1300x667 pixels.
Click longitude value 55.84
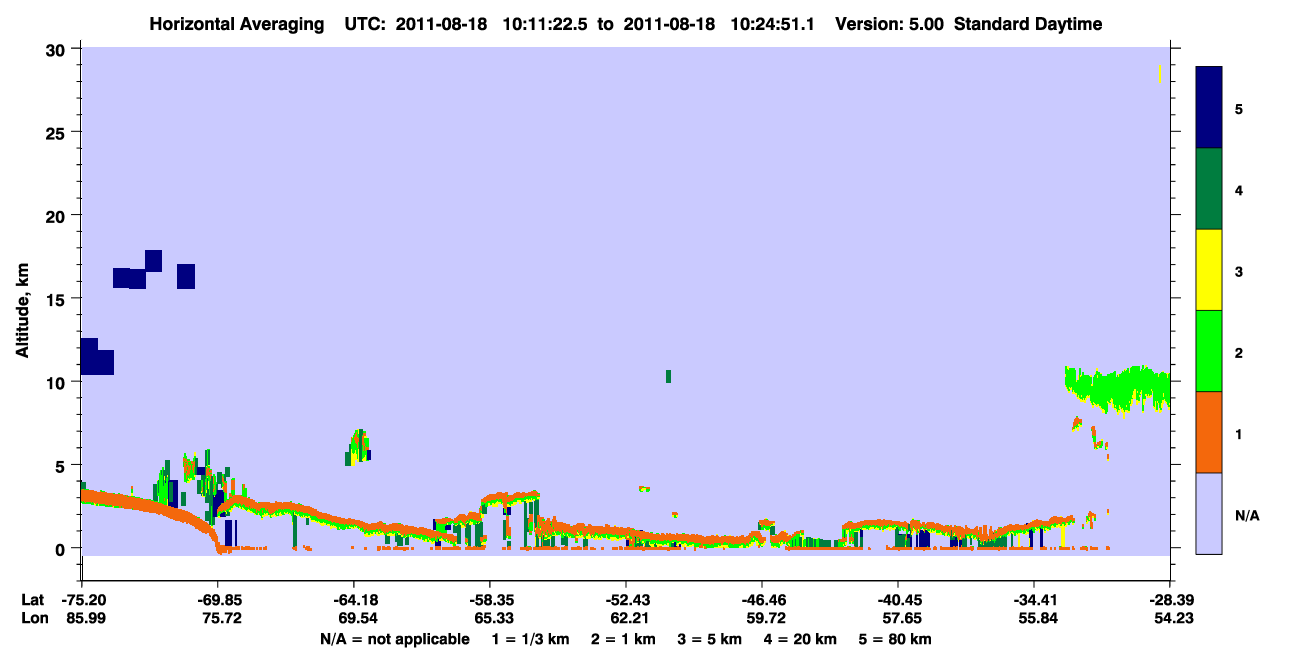1034,619
